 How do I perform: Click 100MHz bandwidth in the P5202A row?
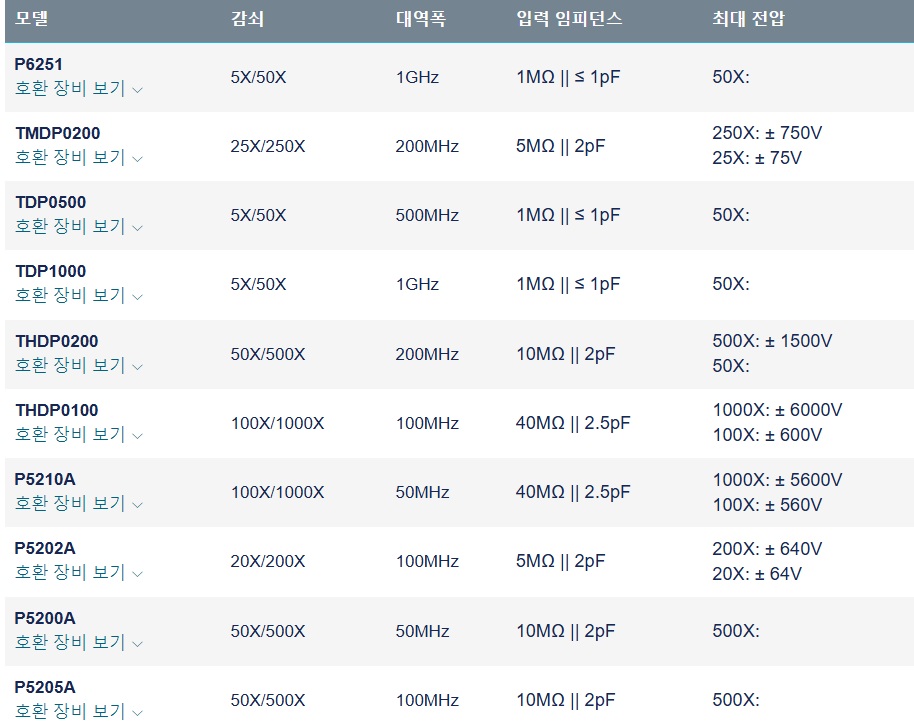[427, 561]
